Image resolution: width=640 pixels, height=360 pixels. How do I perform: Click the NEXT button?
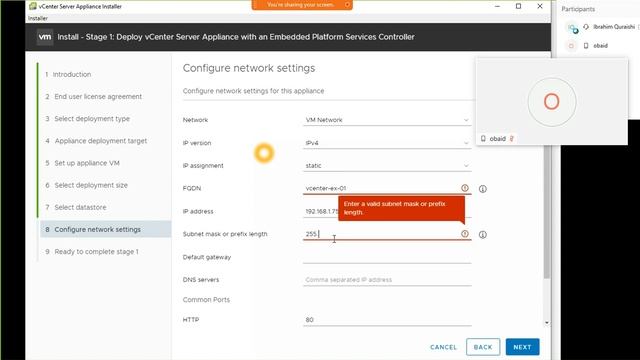pos(522,347)
